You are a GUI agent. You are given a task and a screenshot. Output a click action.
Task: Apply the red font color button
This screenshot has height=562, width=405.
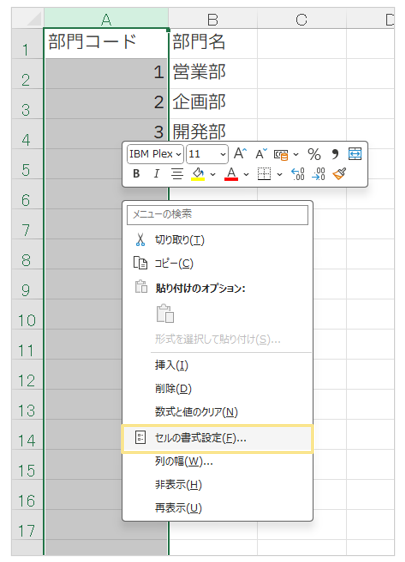[x=231, y=174]
